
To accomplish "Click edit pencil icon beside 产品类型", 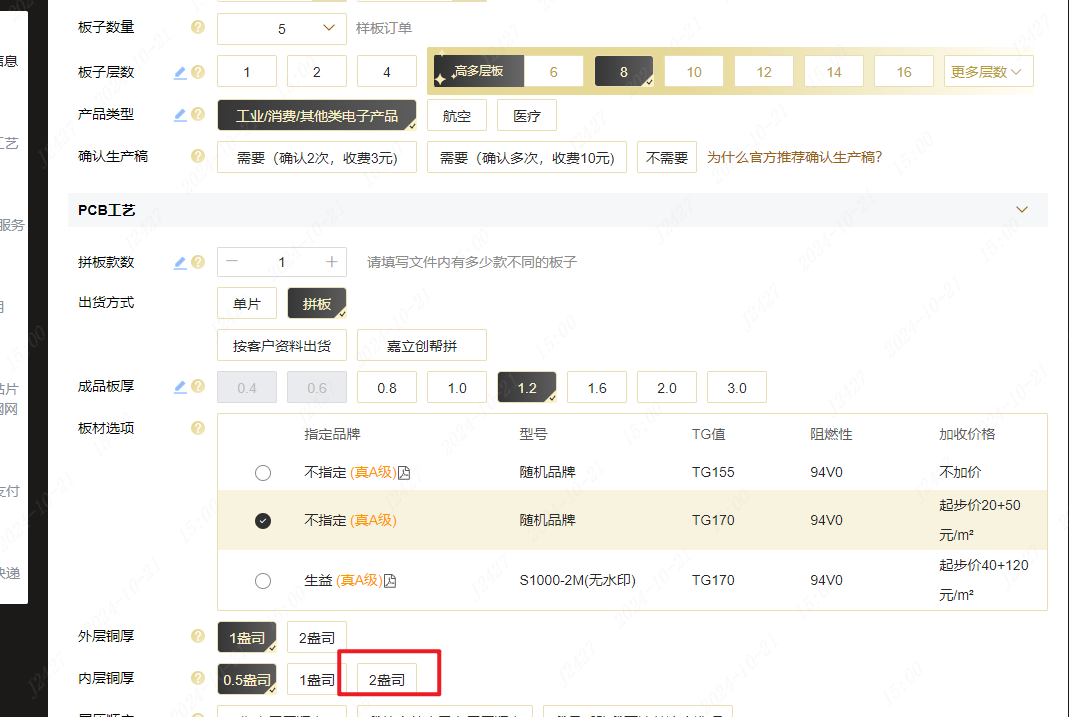I will [x=180, y=115].
